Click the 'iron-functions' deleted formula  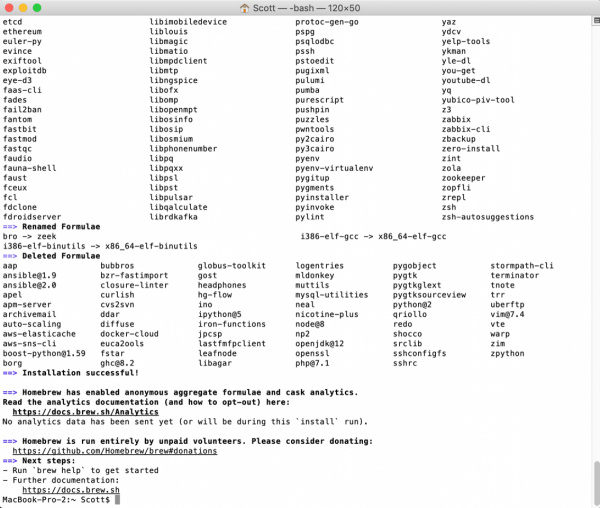tap(232, 324)
